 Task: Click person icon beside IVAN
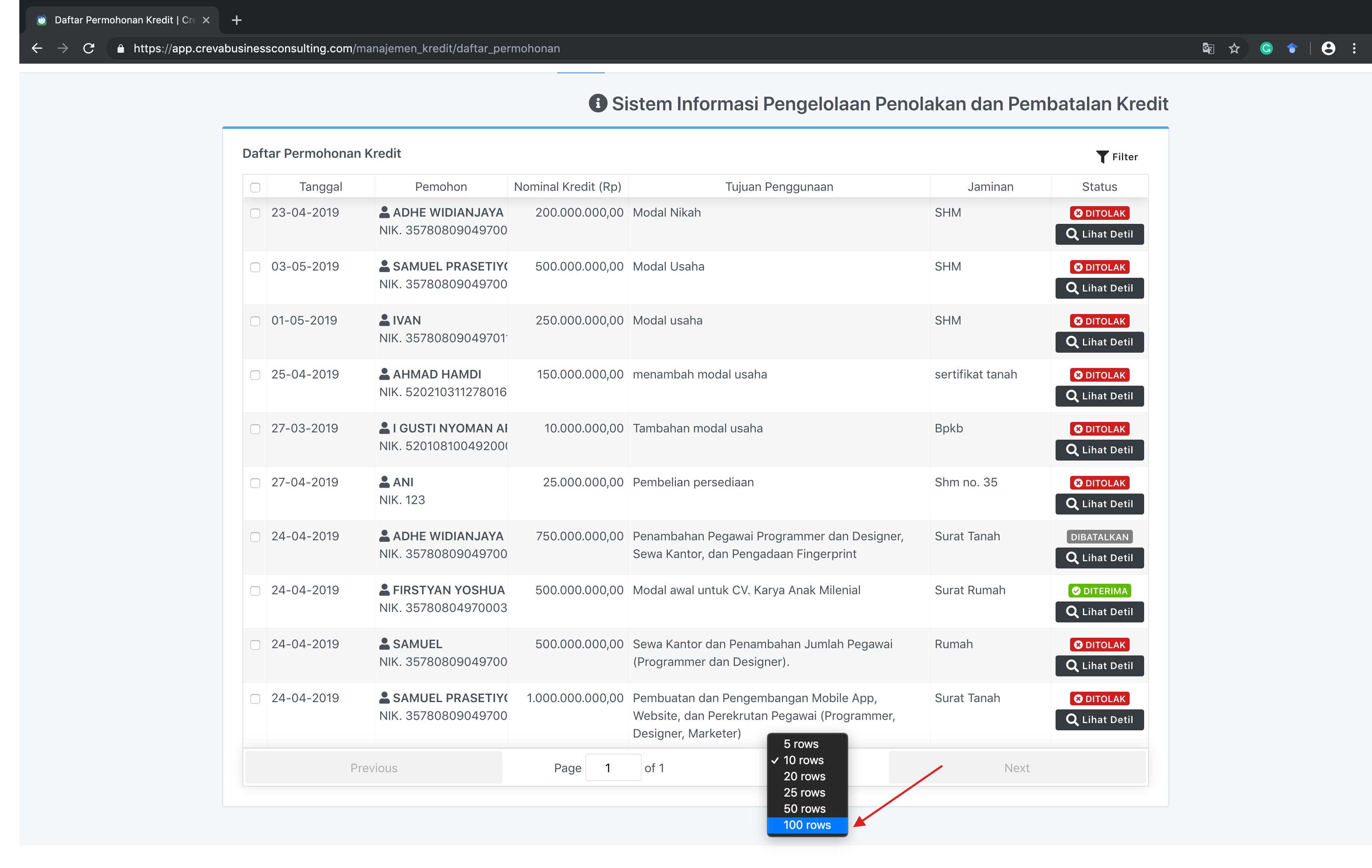[x=384, y=320]
